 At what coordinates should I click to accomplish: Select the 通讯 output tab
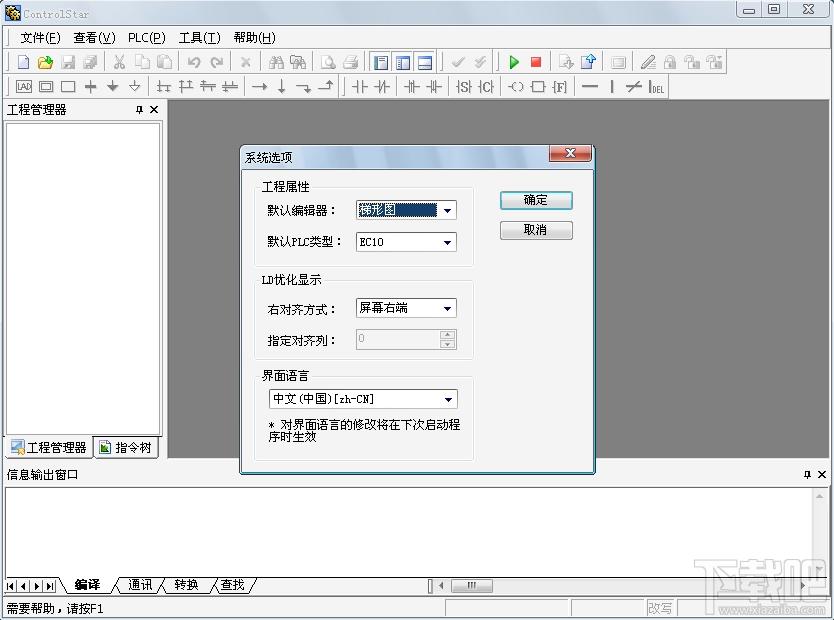click(140, 585)
